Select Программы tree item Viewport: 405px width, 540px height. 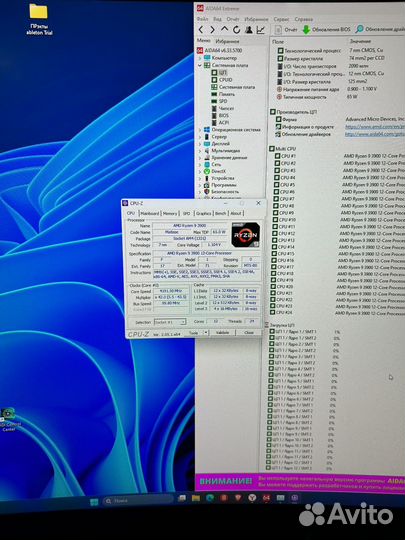pos(220,185)
